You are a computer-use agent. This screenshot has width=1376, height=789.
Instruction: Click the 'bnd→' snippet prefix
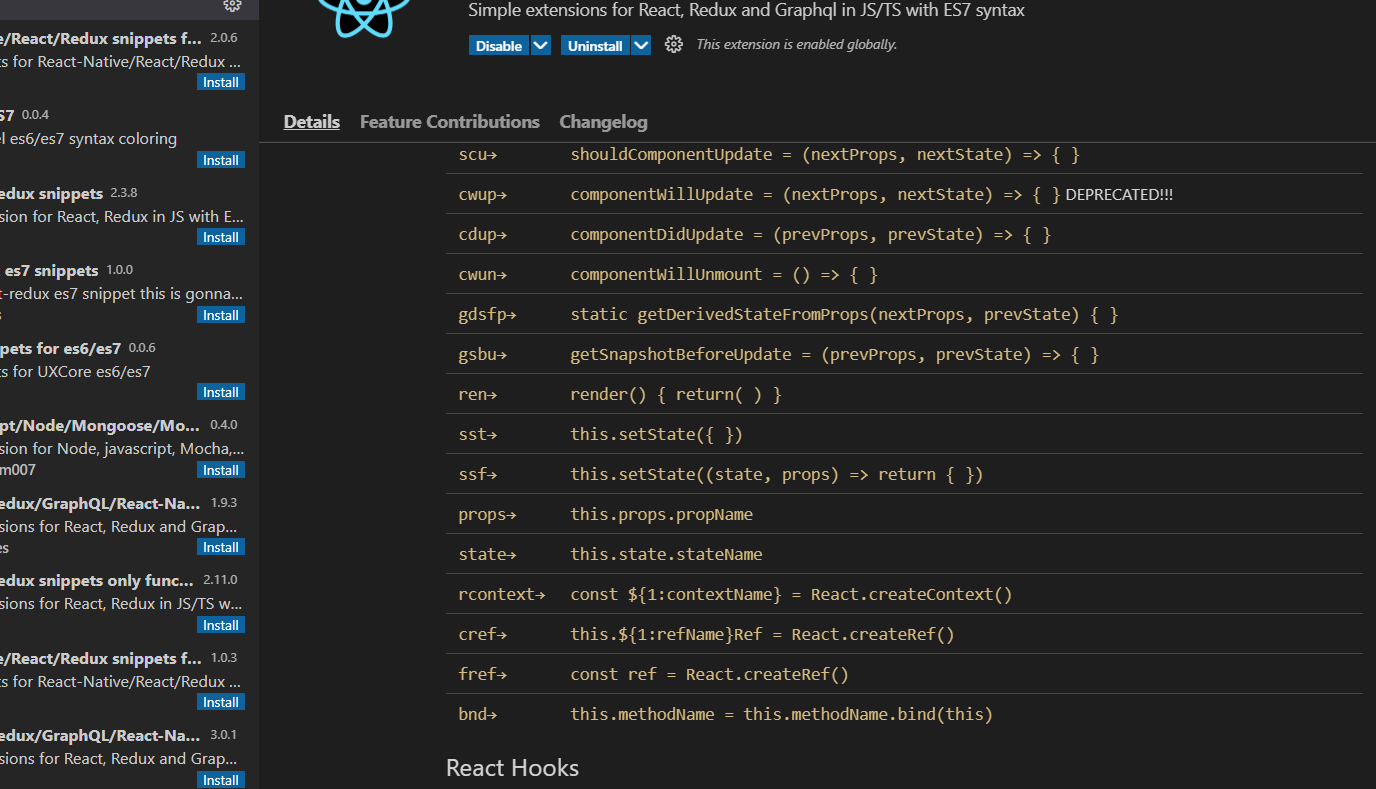(478, 715)
